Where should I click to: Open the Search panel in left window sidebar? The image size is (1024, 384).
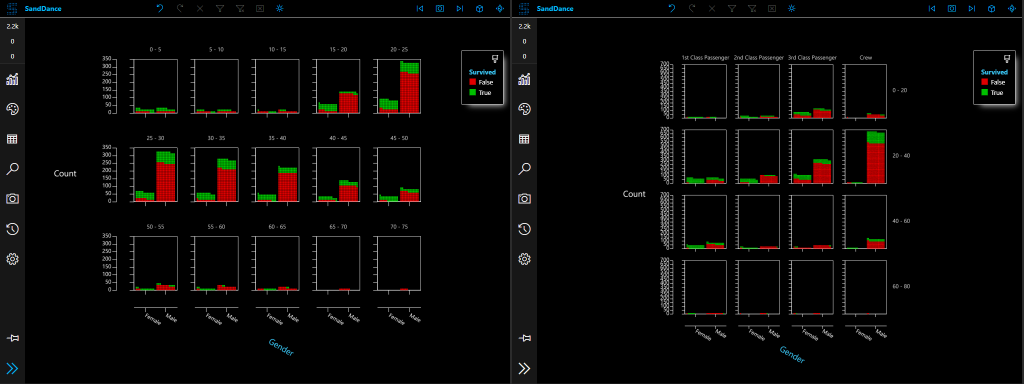tap(12, 169)
